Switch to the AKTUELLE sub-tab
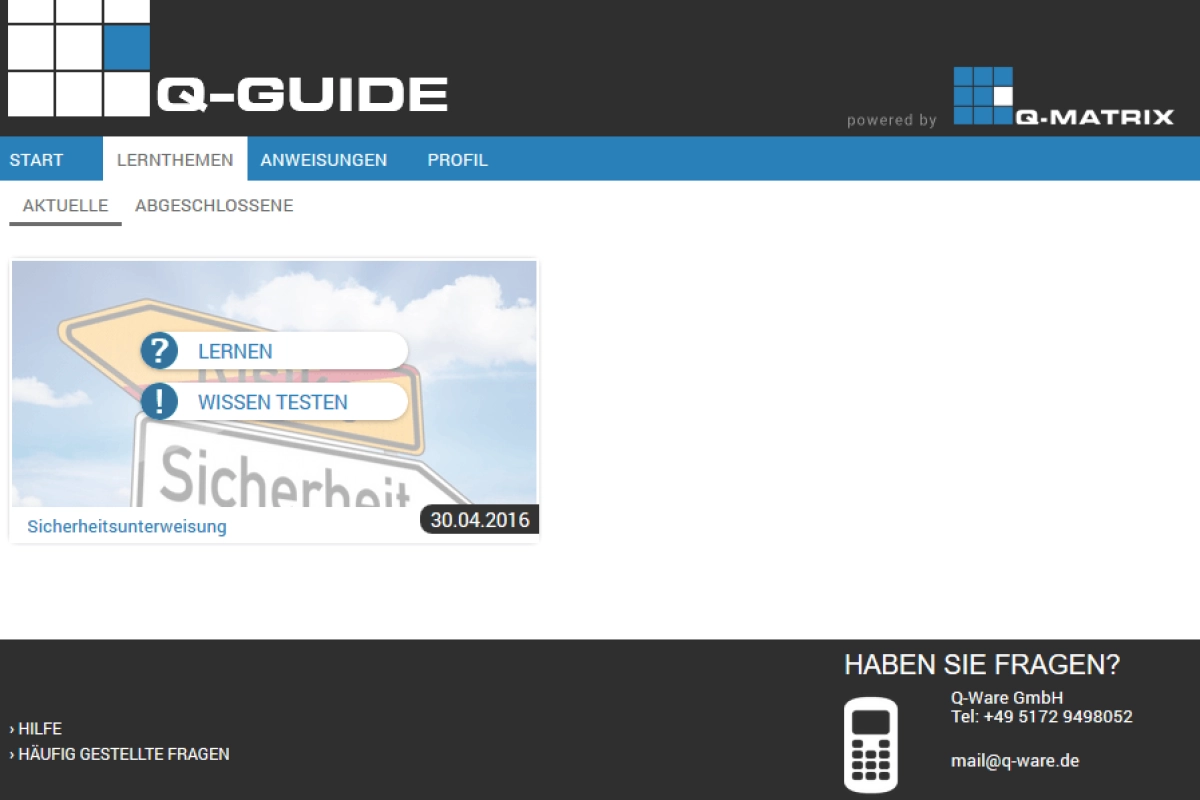The height and width of the screenshot is (800, 1200). tap(65, 206)
